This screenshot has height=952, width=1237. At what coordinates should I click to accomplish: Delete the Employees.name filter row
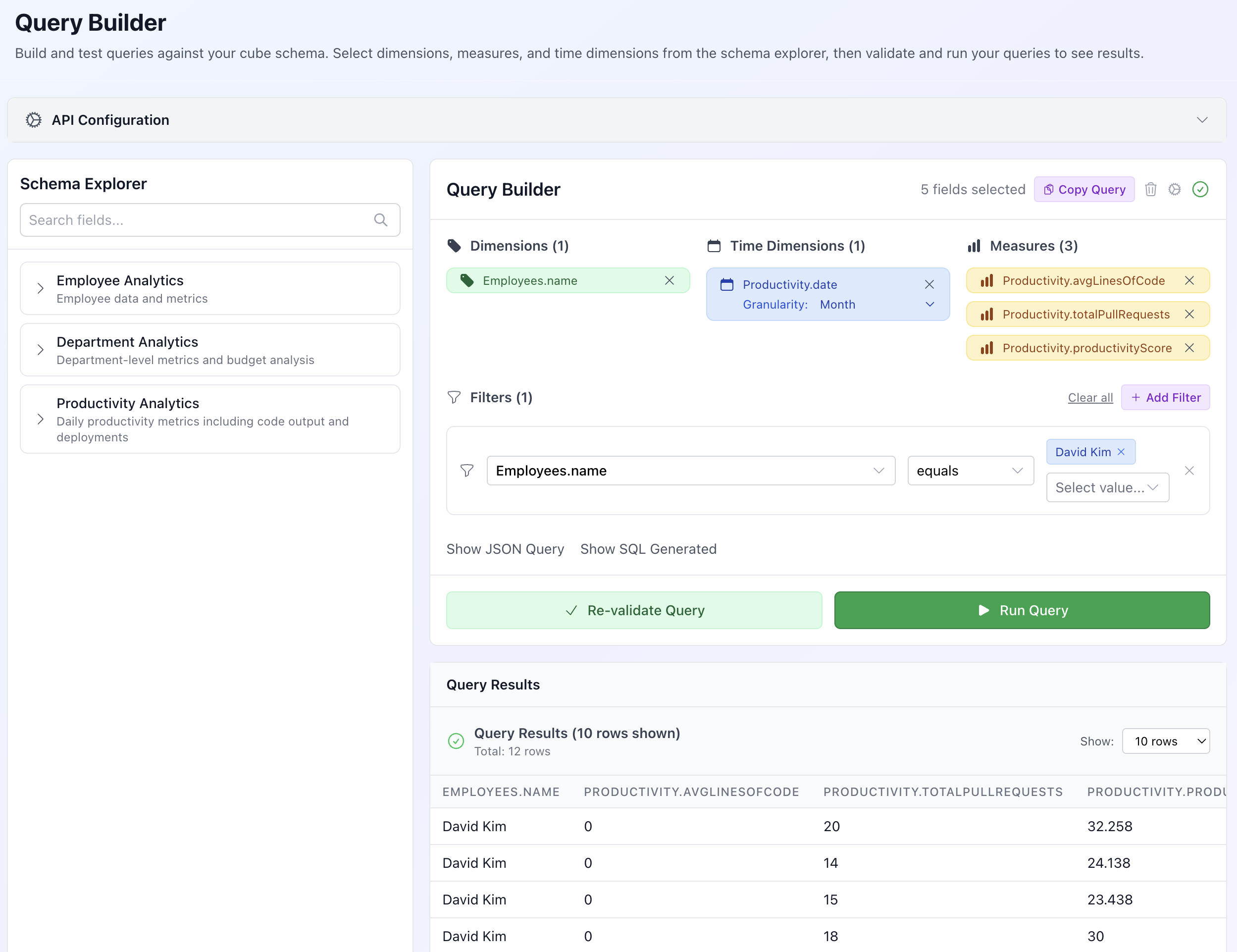[1189, 471]
